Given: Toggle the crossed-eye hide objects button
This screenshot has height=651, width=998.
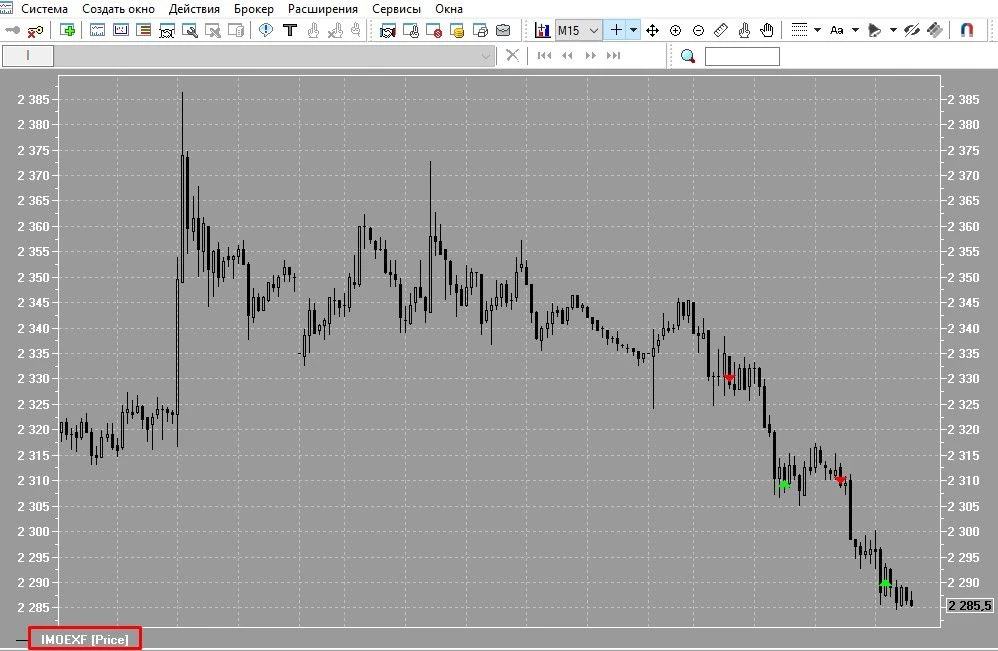Looking at the screenshot, I should click(911, 30).
